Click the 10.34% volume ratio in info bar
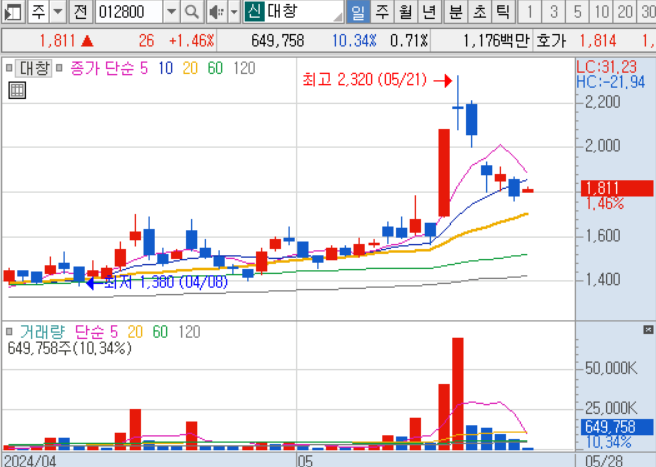This screenshot has height=467, width=656. pos(354,41)
